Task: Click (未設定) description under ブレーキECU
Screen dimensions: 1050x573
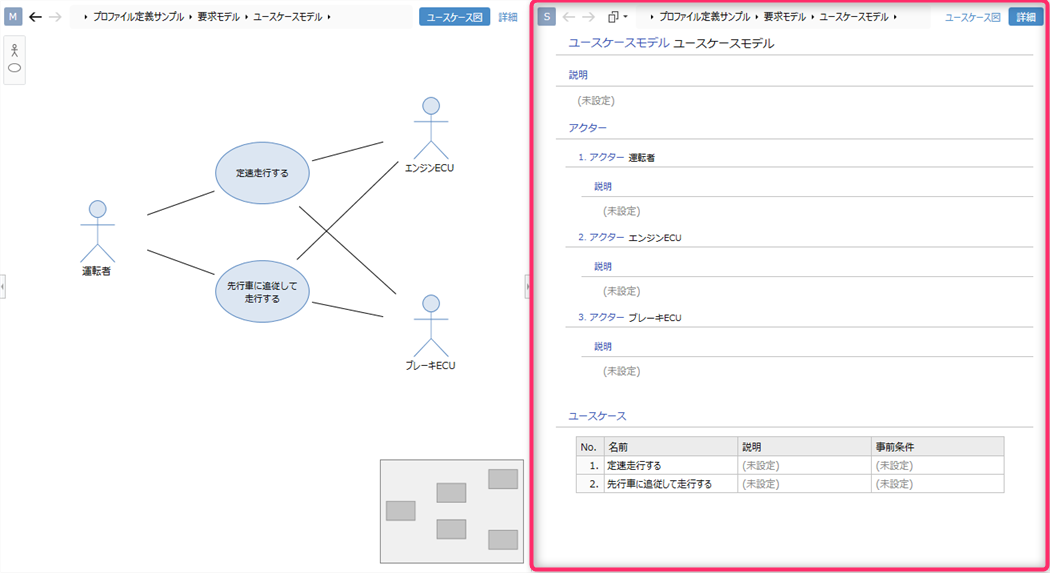Action: 621,371
